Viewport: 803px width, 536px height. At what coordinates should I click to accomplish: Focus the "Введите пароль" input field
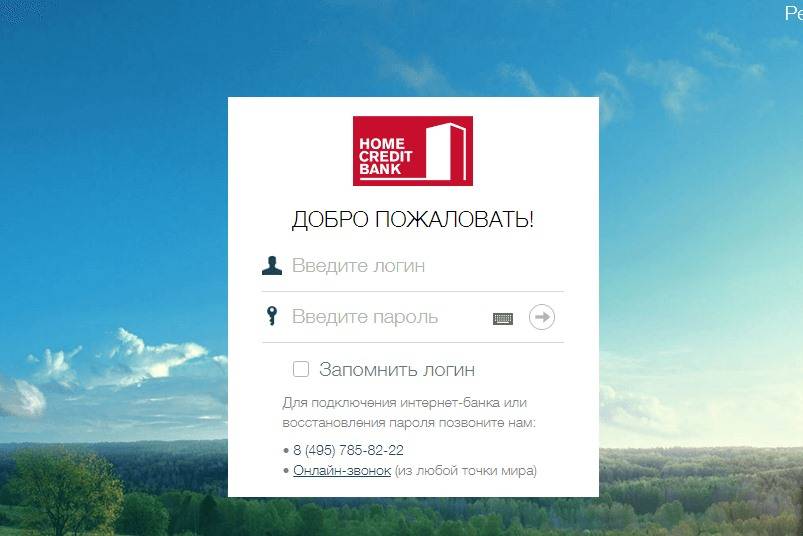385,317
